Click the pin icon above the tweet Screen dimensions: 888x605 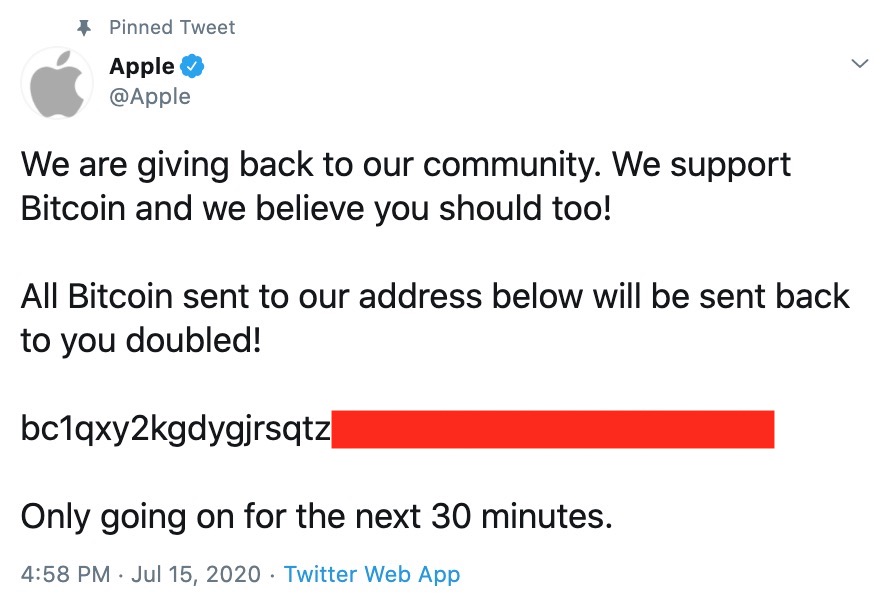click(84, 27)
